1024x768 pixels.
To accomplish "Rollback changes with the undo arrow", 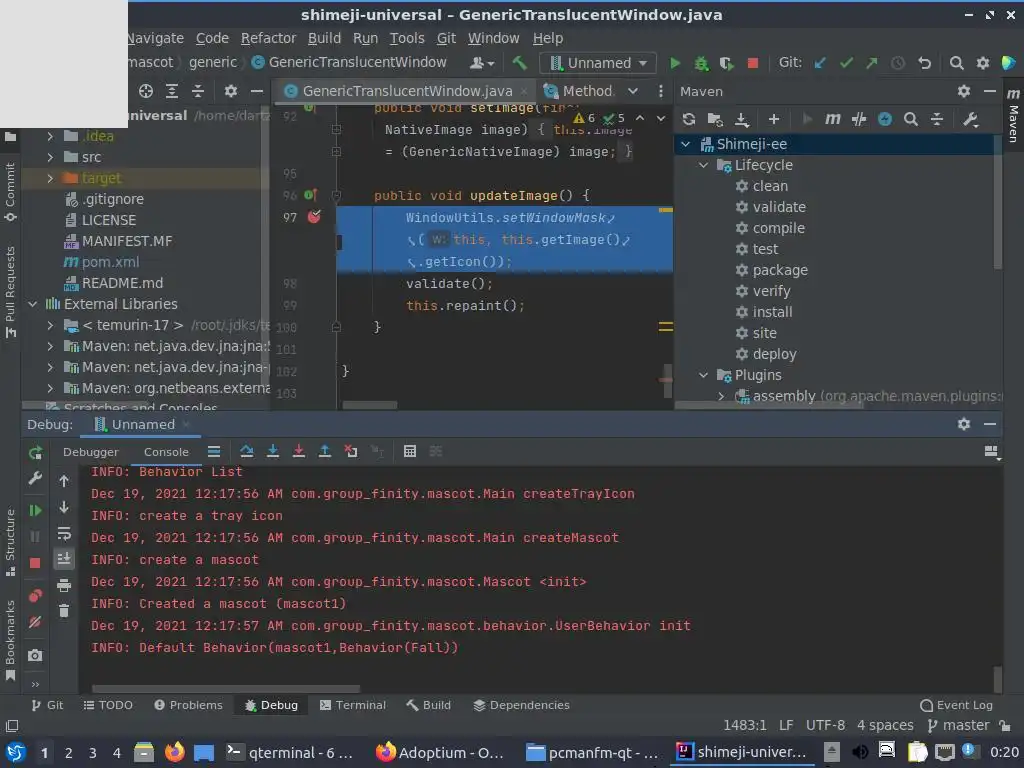I will pyautogui.click(x=924, y=63).
